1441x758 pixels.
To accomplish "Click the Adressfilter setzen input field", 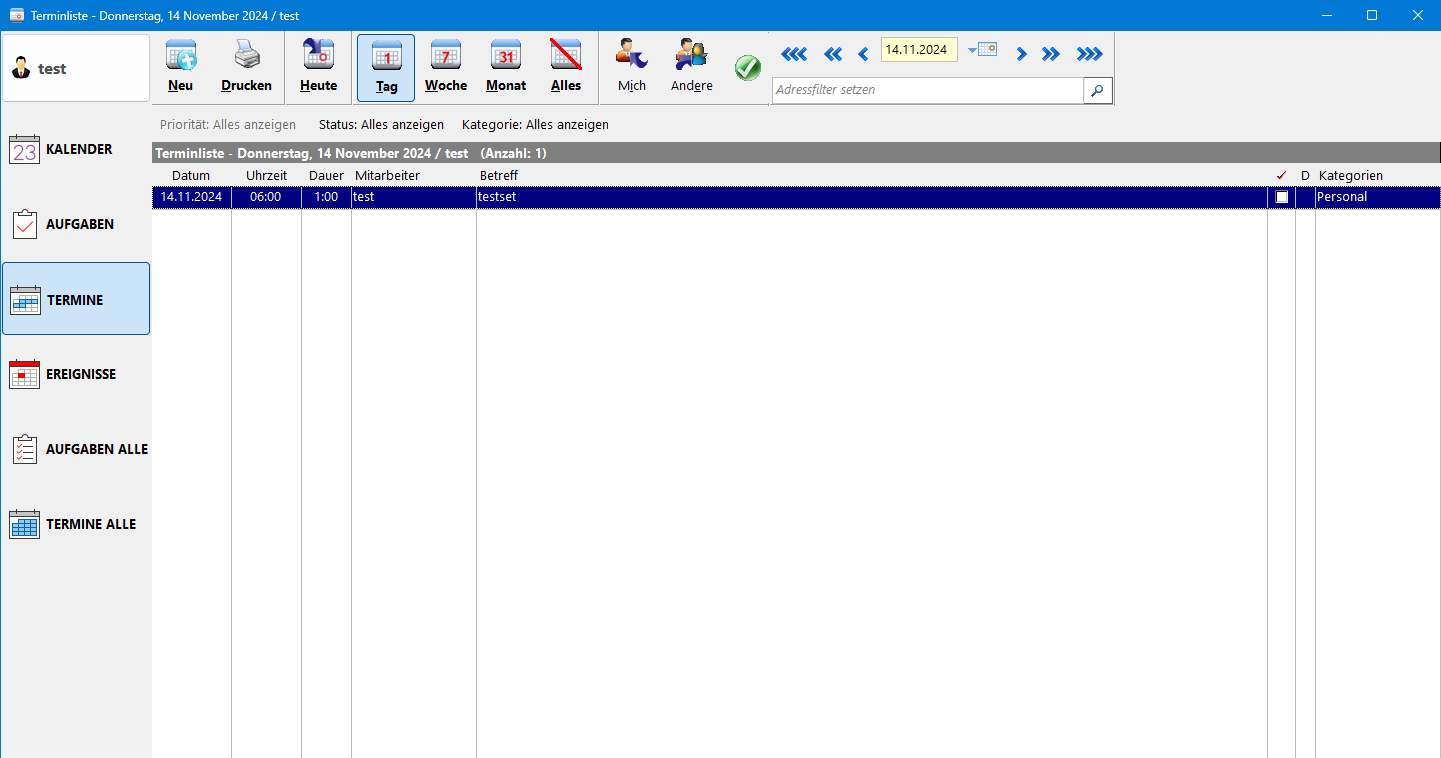I will 926,90.
